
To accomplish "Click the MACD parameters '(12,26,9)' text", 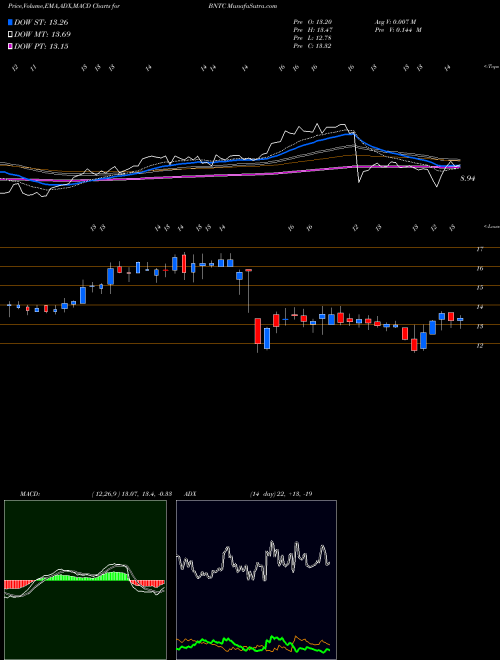I will pyautogui.click(x=105, y=494).
